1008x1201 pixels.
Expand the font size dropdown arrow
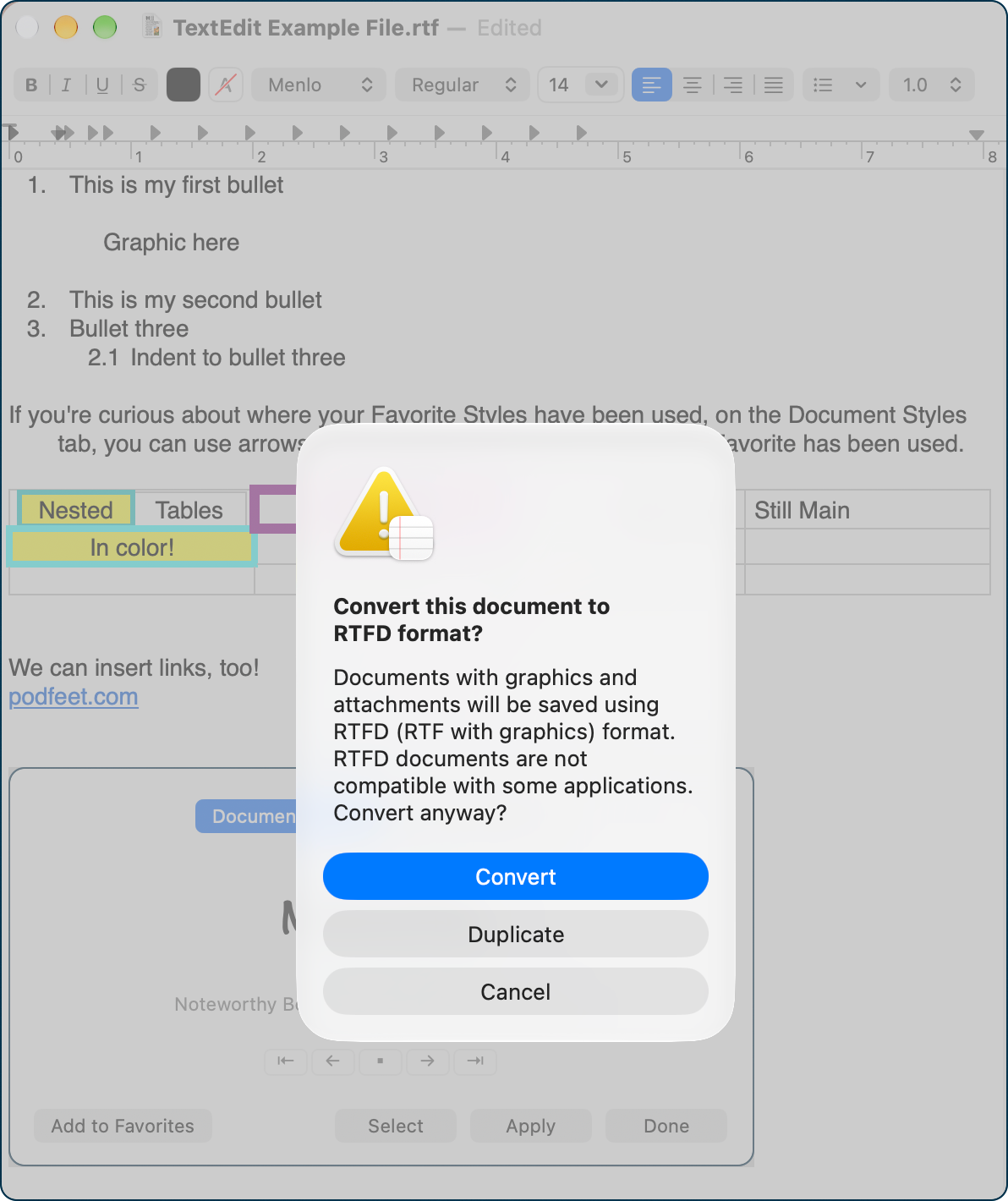click(601, 84)
